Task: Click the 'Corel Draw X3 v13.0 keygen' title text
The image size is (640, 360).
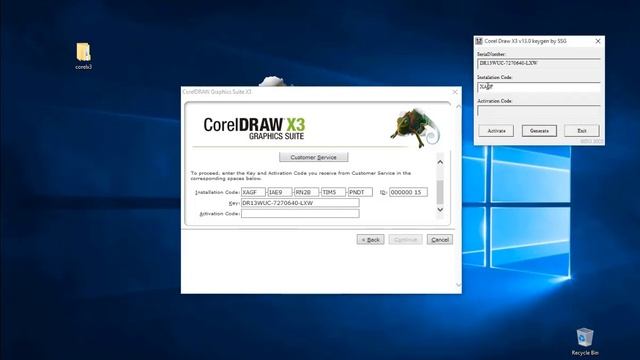Action: coord(525,41)
